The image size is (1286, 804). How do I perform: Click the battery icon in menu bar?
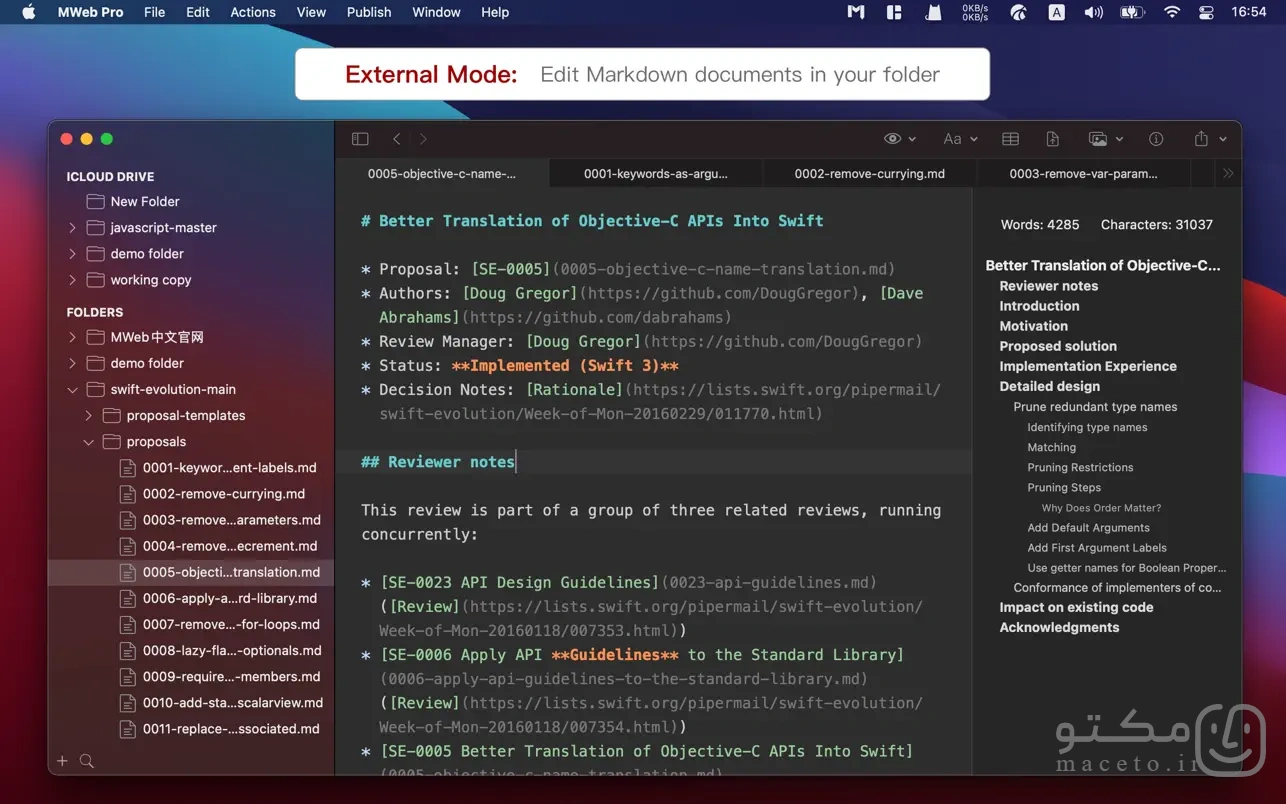[1131, 12]
